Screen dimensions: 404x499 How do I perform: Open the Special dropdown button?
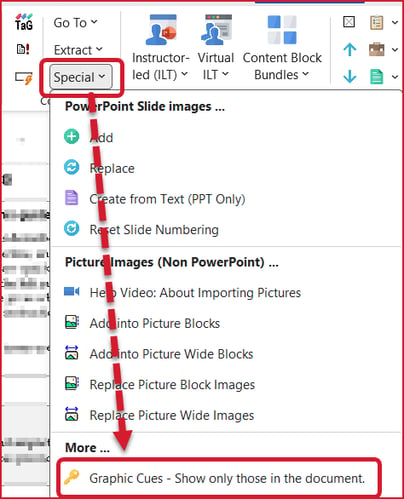[x=80, y=77]
